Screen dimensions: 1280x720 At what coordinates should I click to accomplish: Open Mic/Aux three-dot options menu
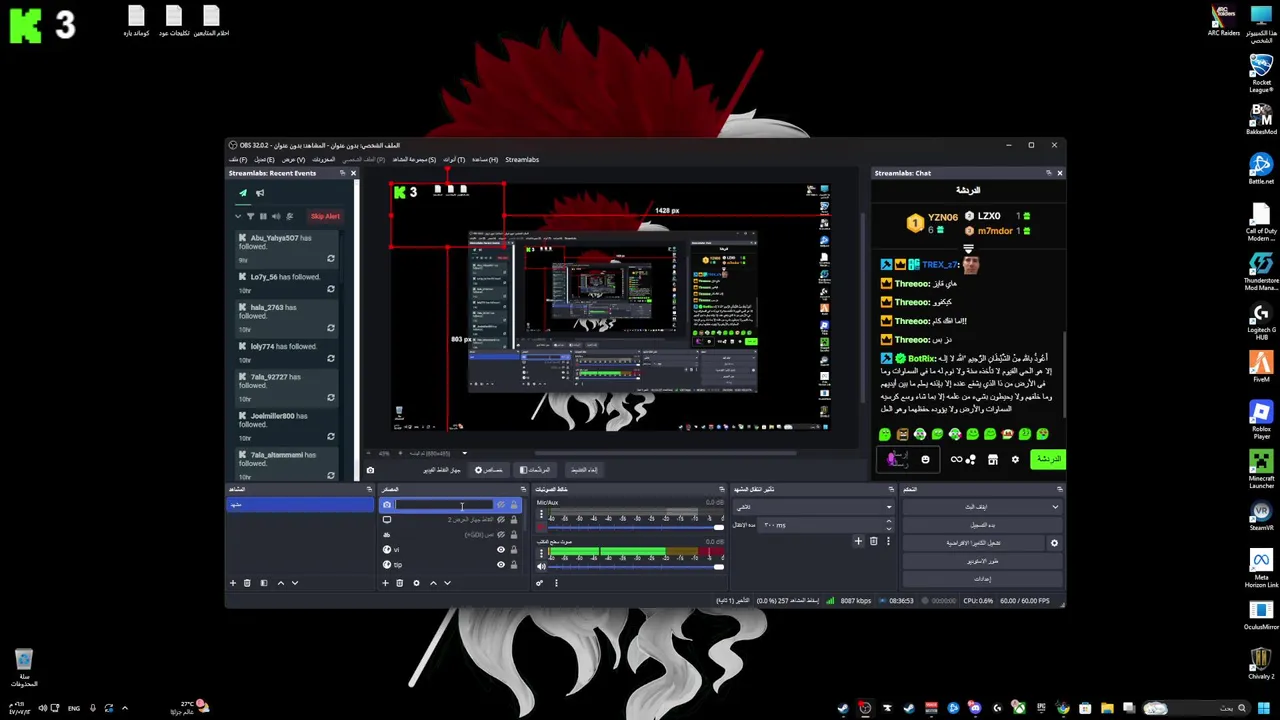point(541,515)
